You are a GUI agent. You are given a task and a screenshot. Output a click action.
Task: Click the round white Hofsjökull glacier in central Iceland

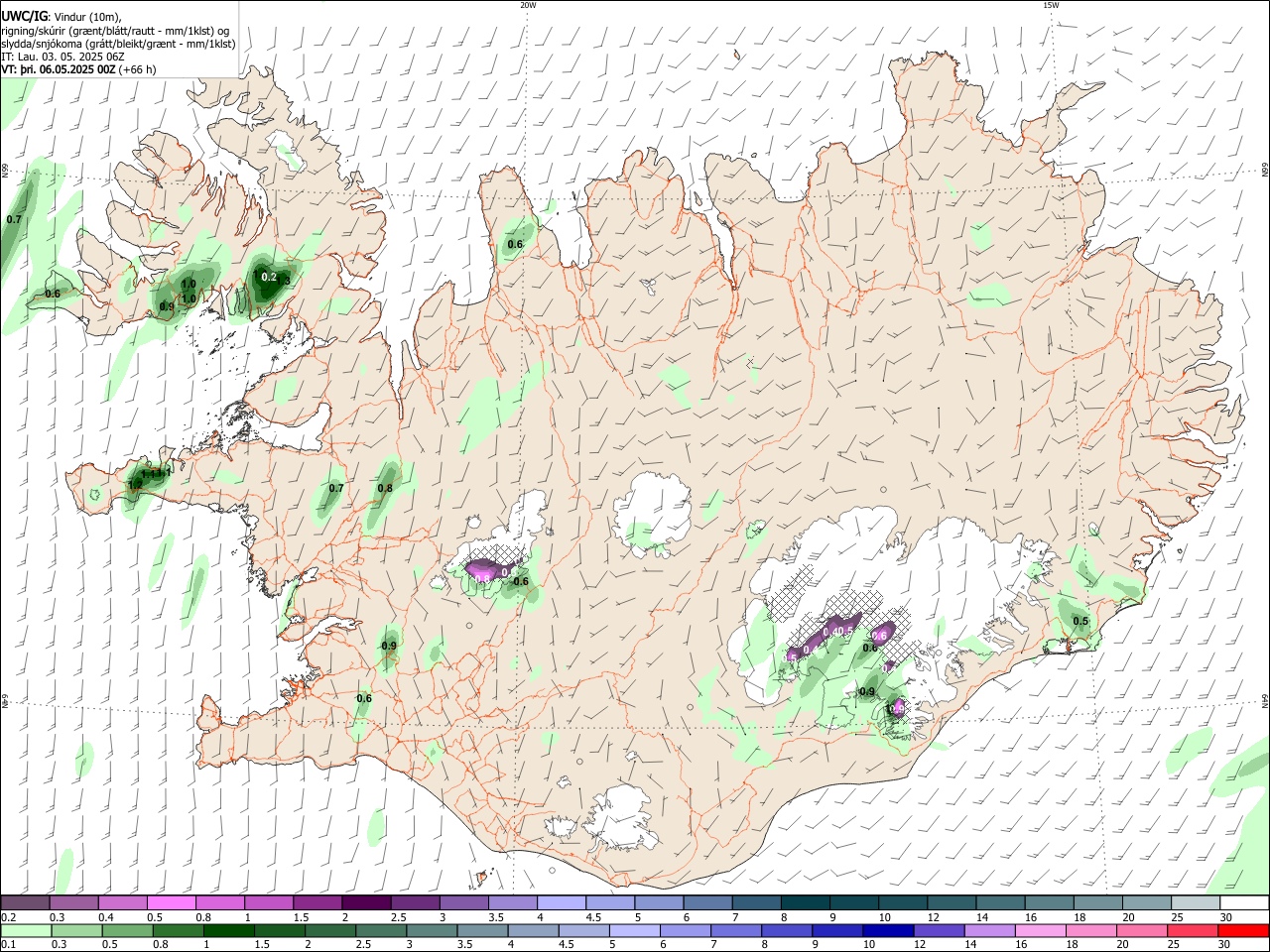tap(653, 514)
